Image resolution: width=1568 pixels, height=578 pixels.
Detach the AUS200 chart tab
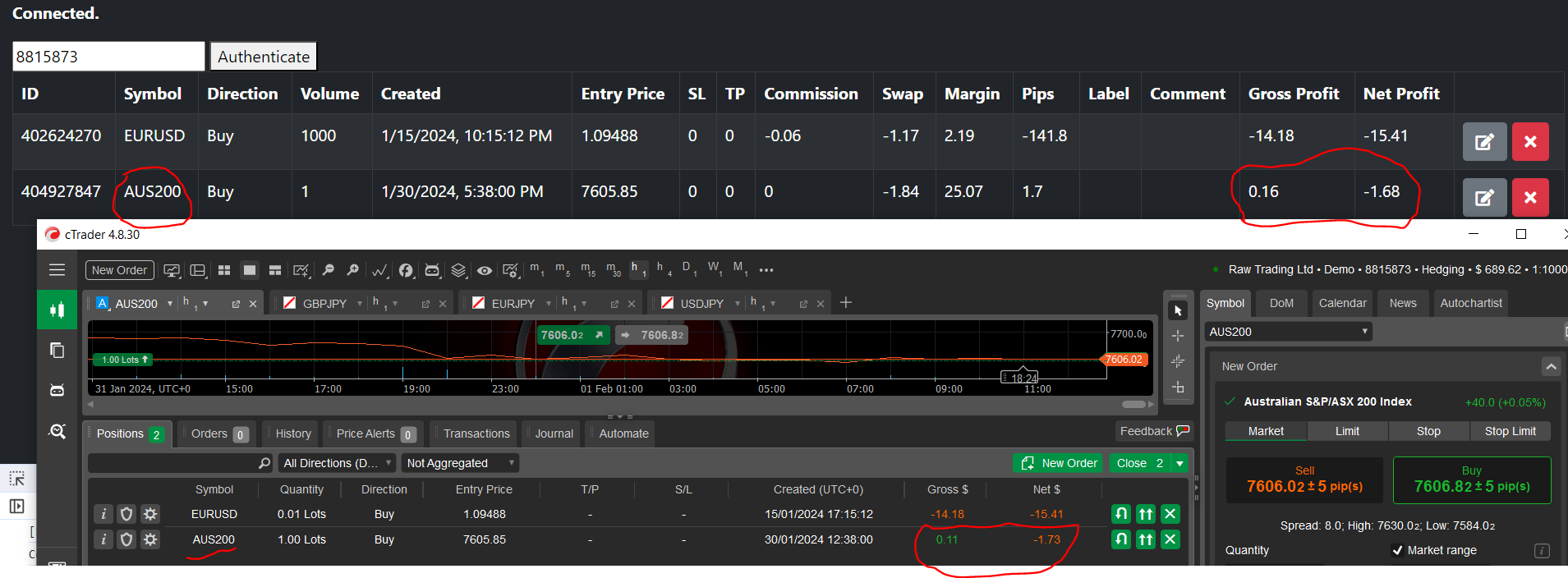(236, 304)
